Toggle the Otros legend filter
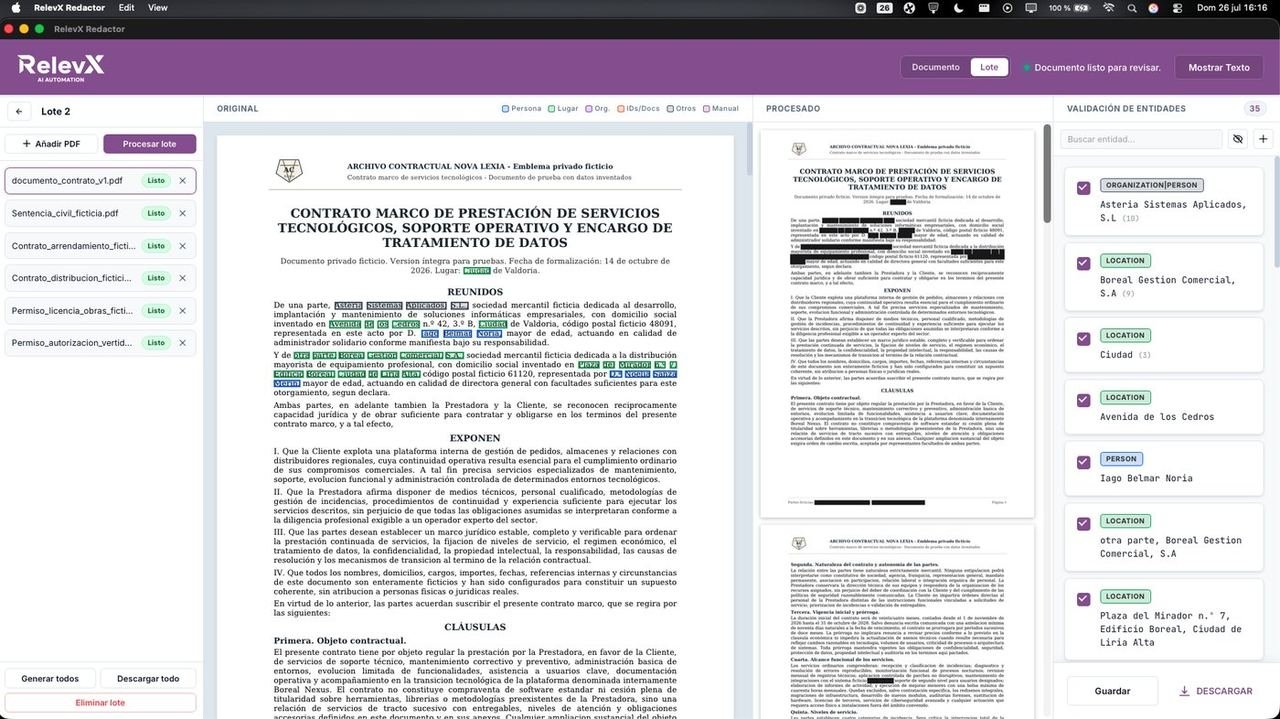 click(681, 108)
